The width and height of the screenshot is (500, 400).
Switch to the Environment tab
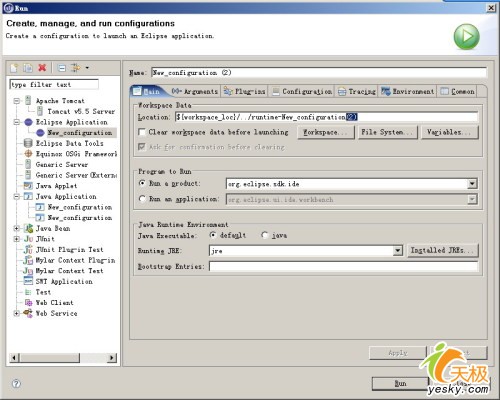click(407, 91)
